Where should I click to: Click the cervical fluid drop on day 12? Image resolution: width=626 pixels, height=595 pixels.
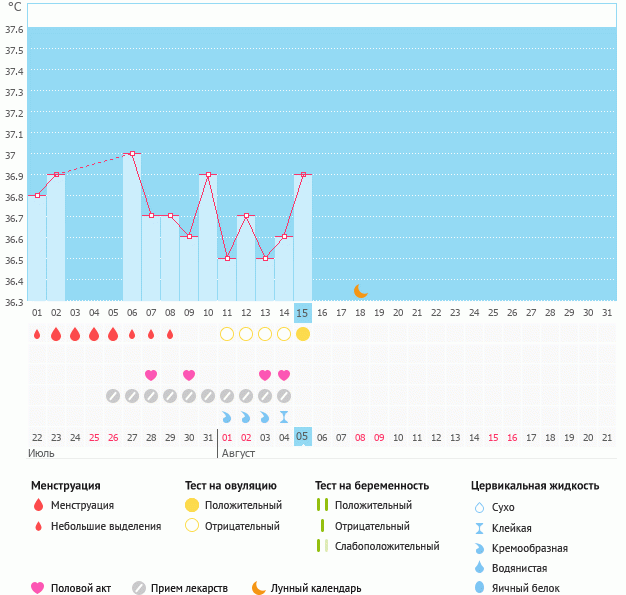tap(246, 416)
